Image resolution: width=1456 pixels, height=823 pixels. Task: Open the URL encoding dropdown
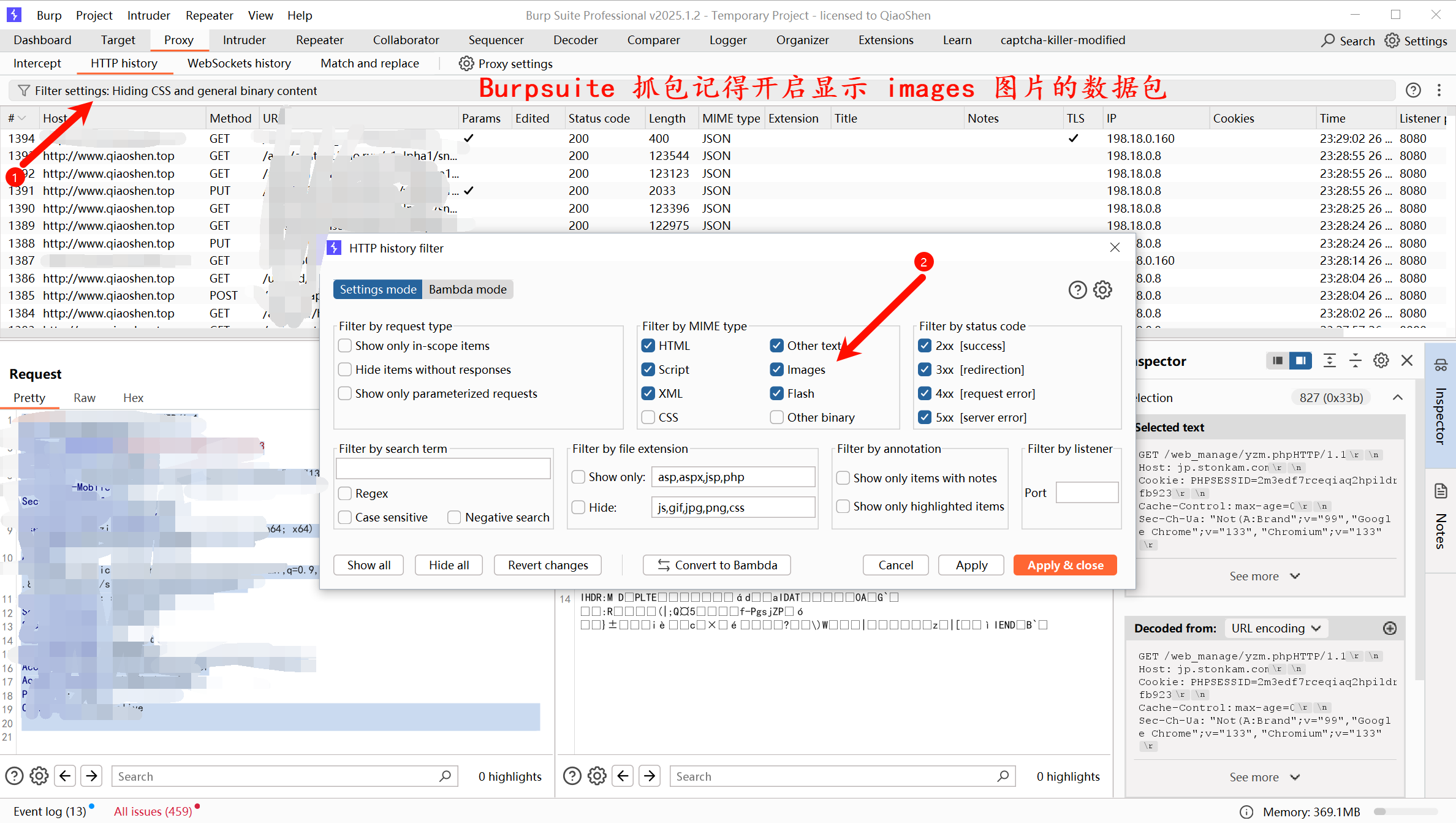(x=1276, y=628)
